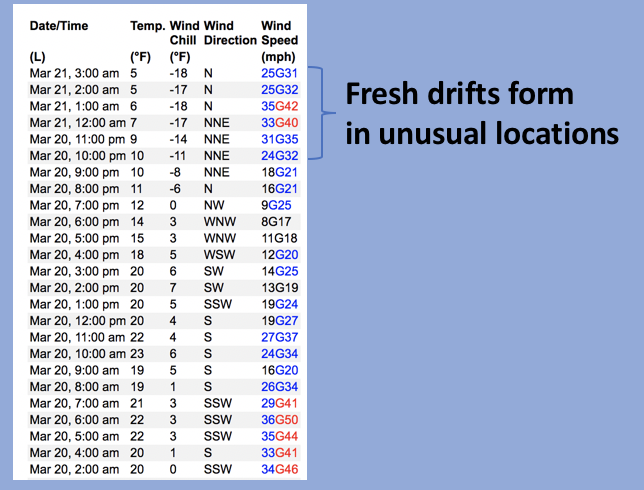Click the 35G42 wind speed entry
This screenshot has width=644, height=490.
[x=279, y=105]
